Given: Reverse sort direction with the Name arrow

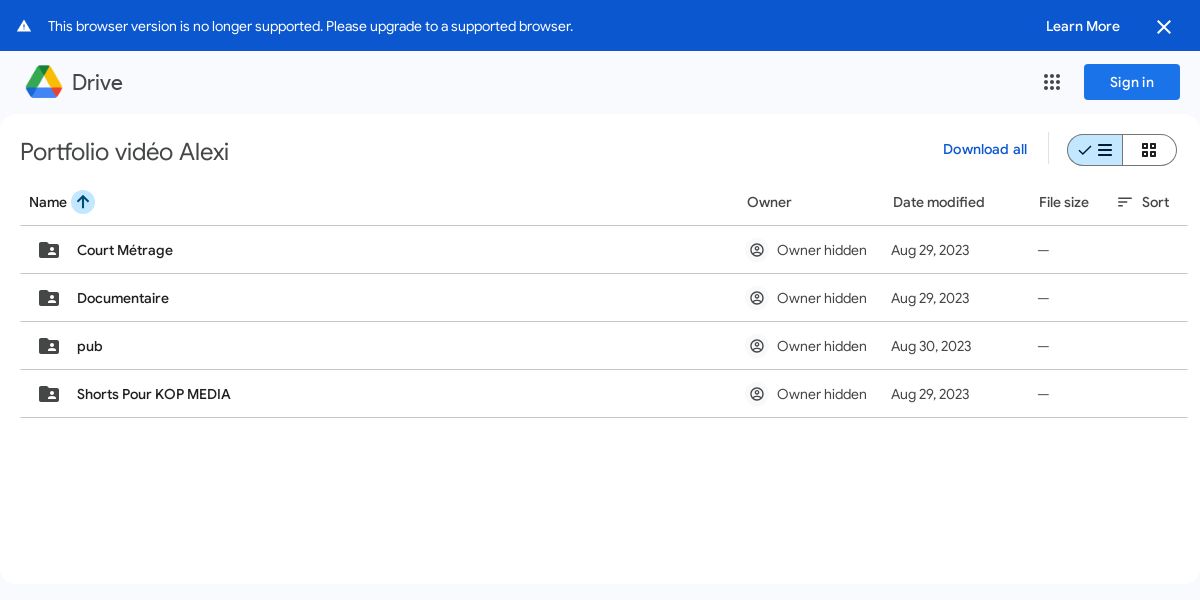Looking at the screenshot, I should tap(83, 202).
